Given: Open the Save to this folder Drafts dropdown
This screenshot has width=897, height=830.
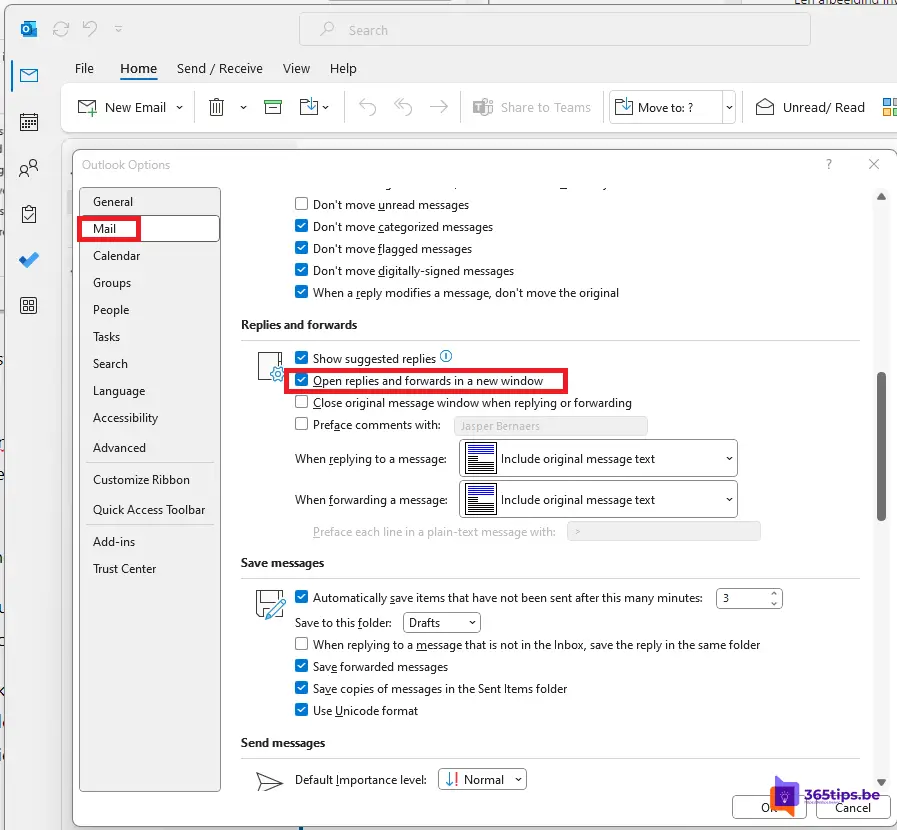Looking at the screenshot, I should coord(442,622).
